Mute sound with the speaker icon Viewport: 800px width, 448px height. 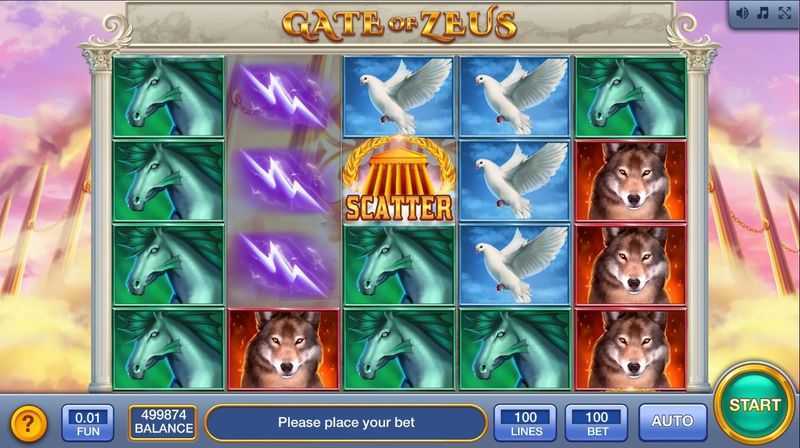742,14
